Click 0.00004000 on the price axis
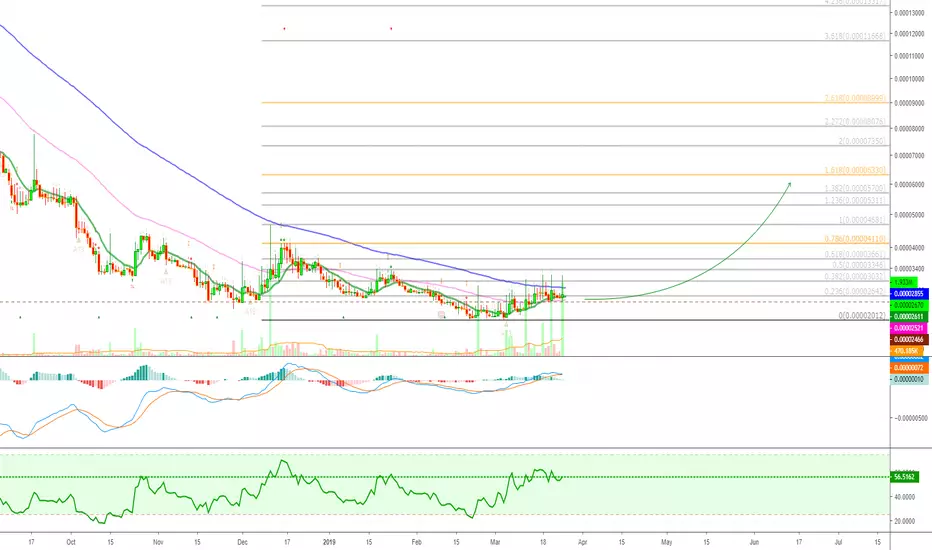This screenshot has height=550, width=932. pos(909,248)
